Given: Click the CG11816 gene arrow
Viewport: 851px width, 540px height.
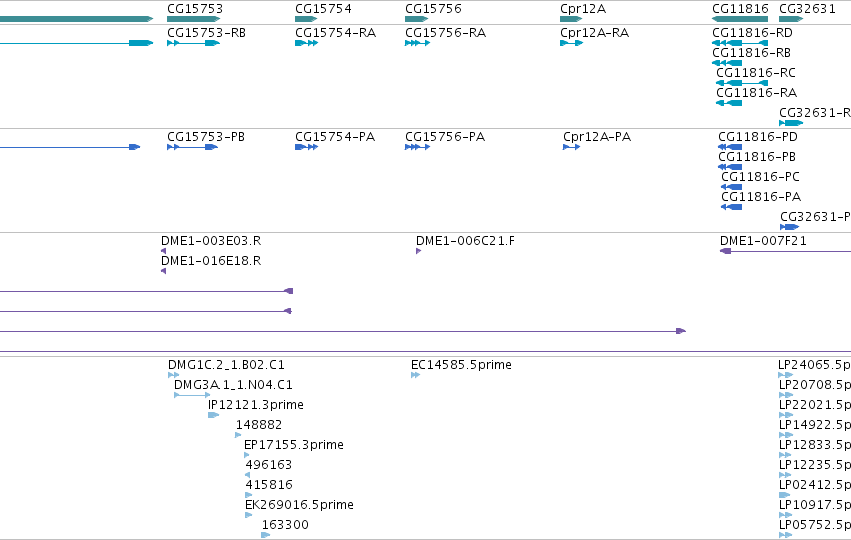Looking at the screenshot, I should click(740, 19).
